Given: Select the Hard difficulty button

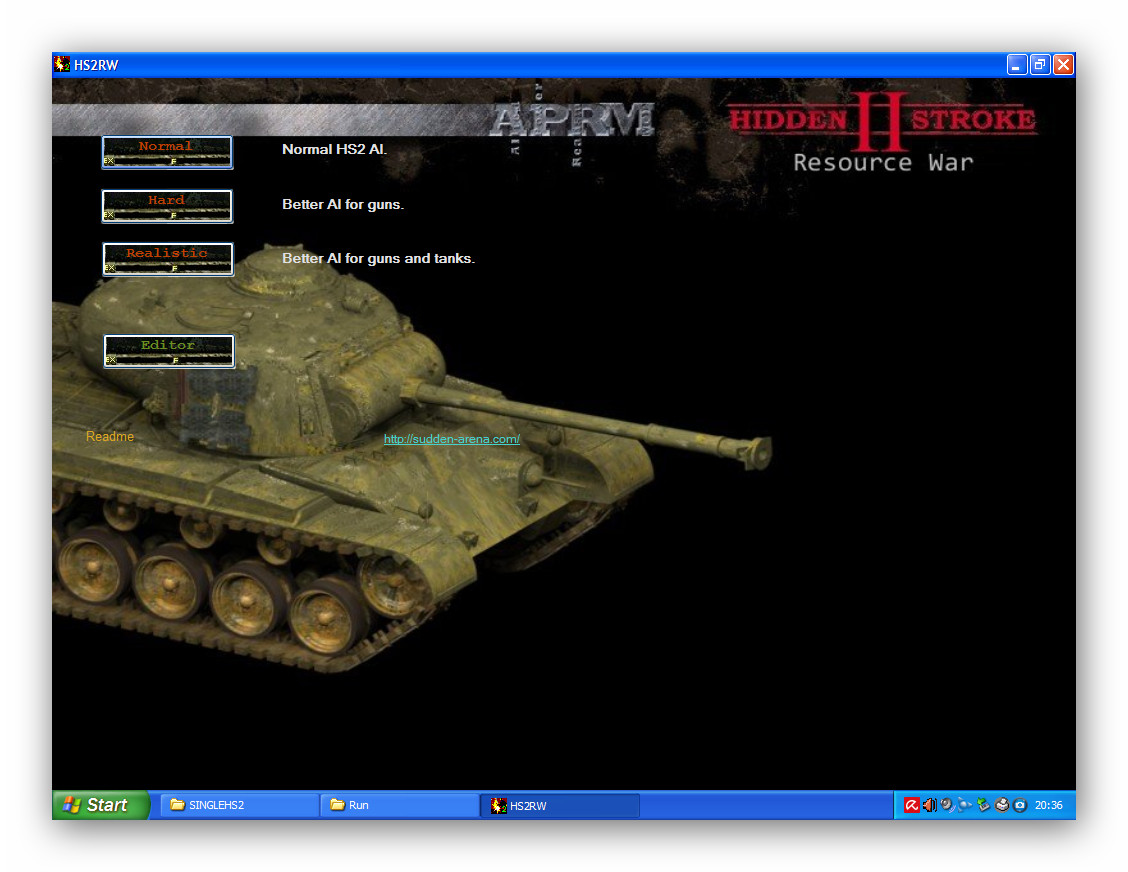Looking at the screenshot, I should coord(167,206).
